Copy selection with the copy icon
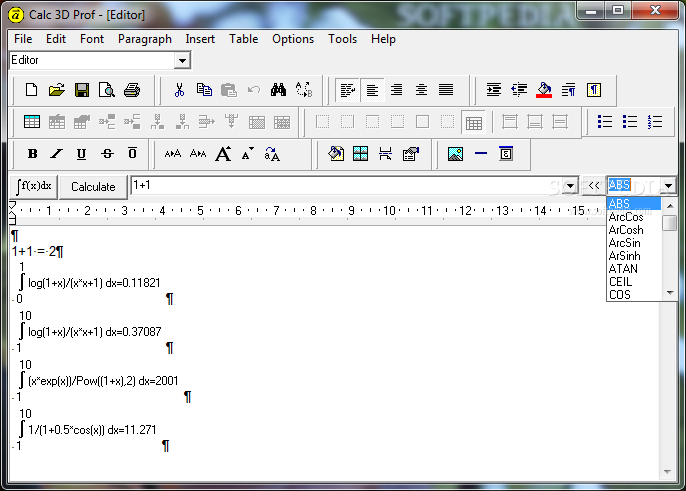The height and width of the screenshot is (491, 686). [x=204, y=90]
